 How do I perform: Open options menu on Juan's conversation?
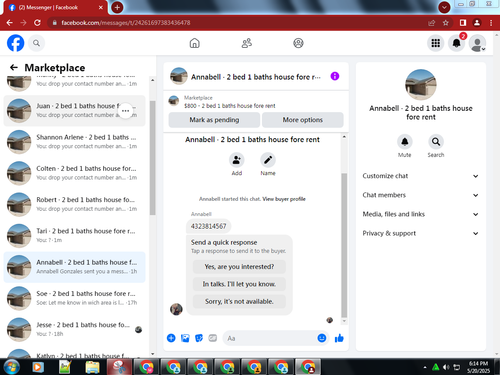pyautogui.click(x=125, y=111)
